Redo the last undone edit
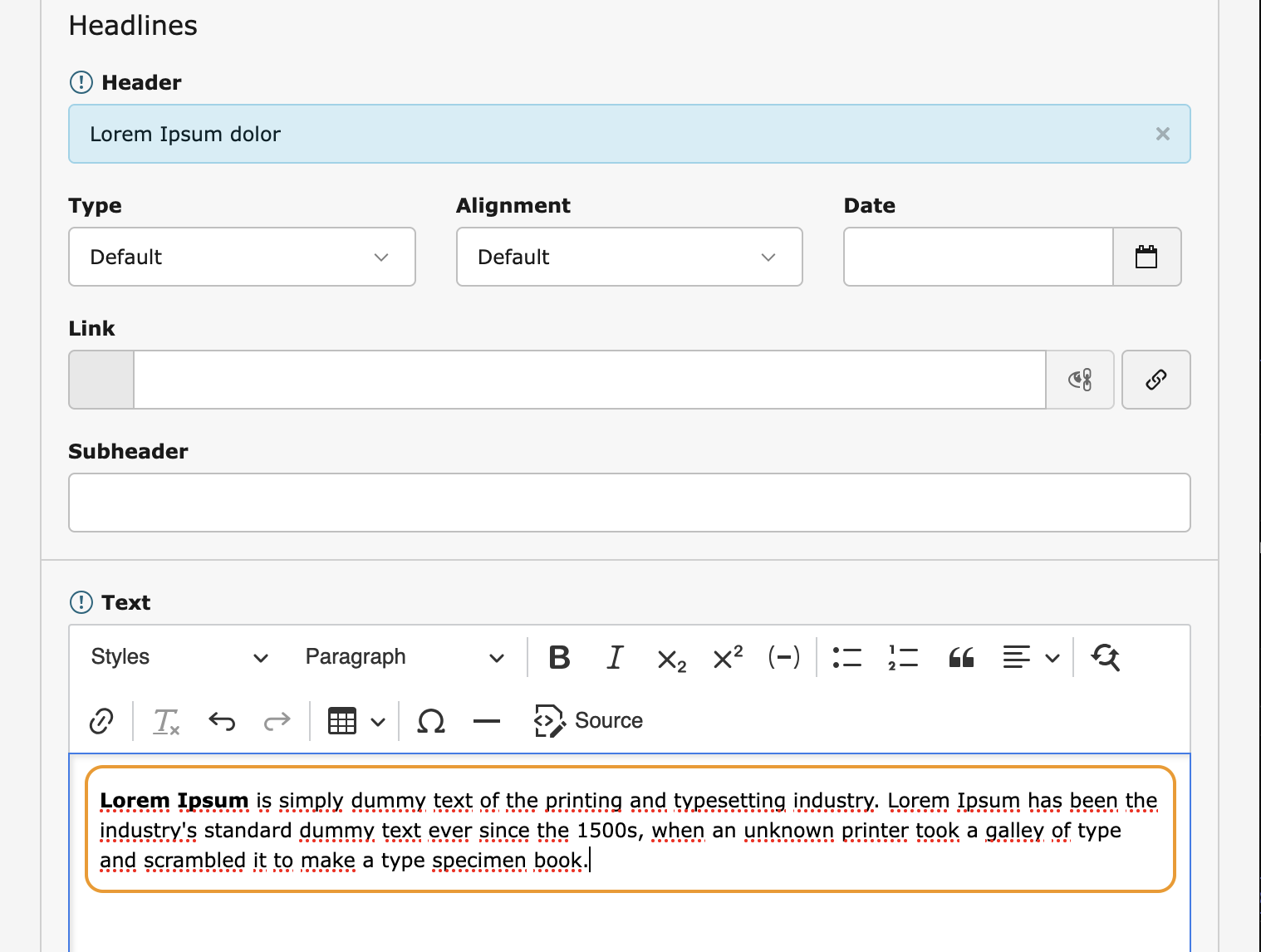The height and width of the screenshot is (952, 1261). click(277, 720)
